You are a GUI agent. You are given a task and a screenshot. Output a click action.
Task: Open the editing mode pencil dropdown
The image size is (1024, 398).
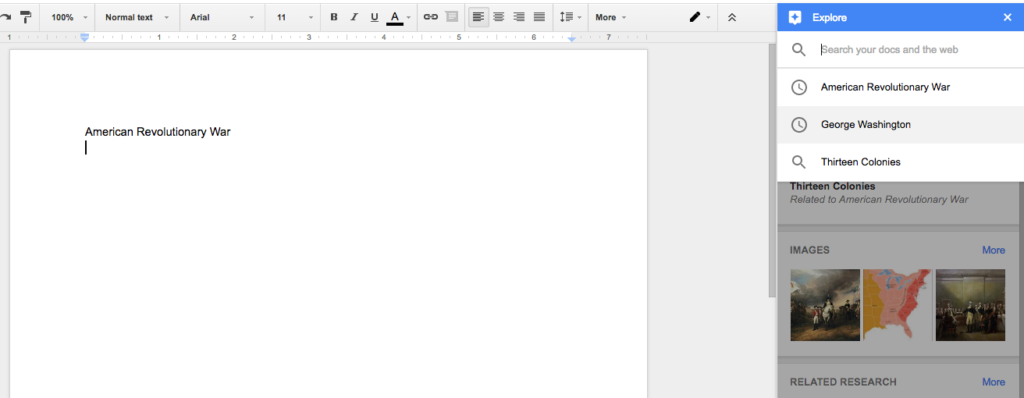tap(699, 17)
